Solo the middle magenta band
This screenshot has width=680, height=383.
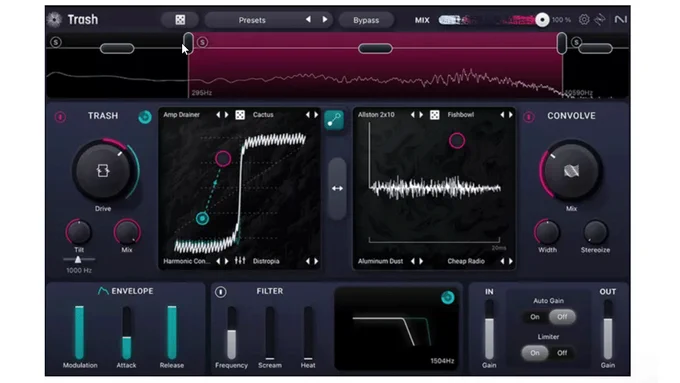(x=203, y=42)
